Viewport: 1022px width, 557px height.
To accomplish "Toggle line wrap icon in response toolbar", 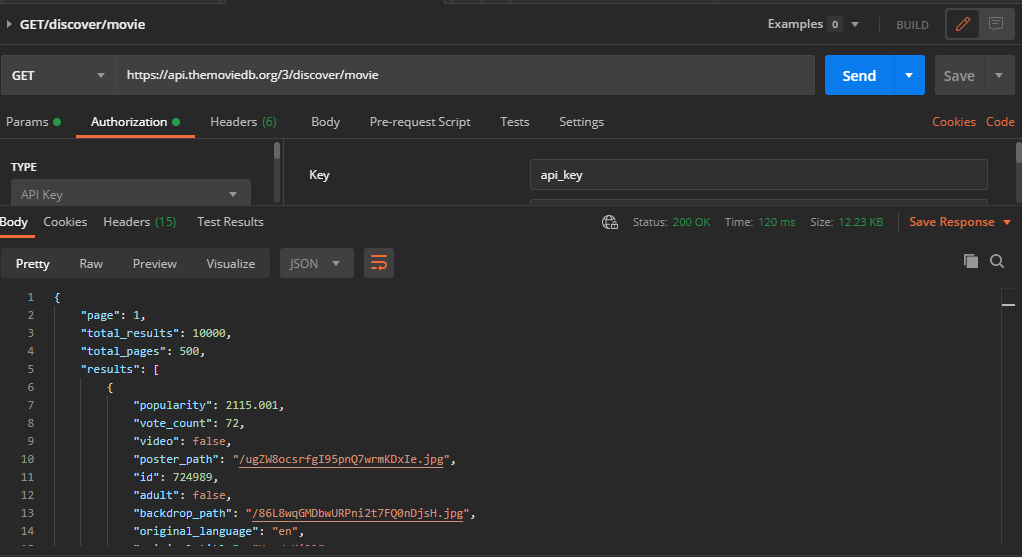I will pyautogui.click(x=379, y=263).
